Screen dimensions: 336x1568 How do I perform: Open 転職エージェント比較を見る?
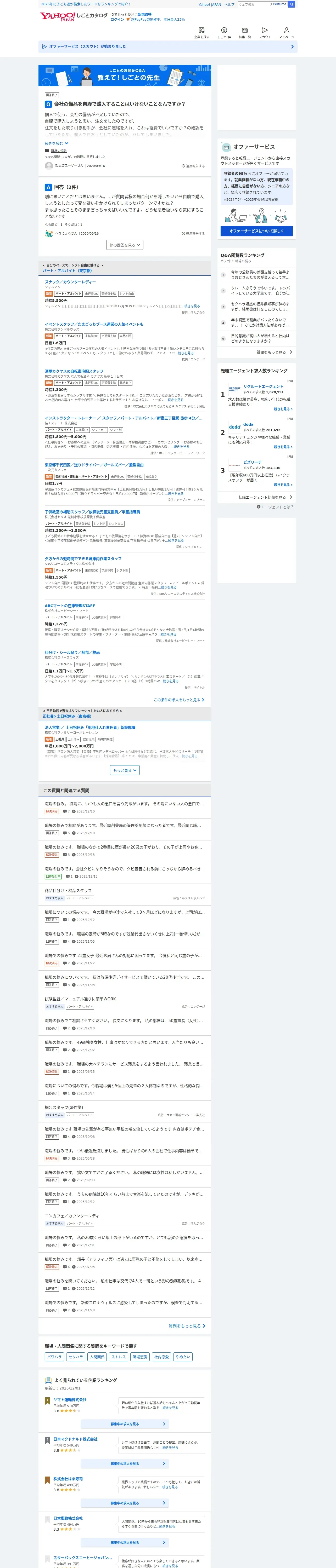click(265, 497)
